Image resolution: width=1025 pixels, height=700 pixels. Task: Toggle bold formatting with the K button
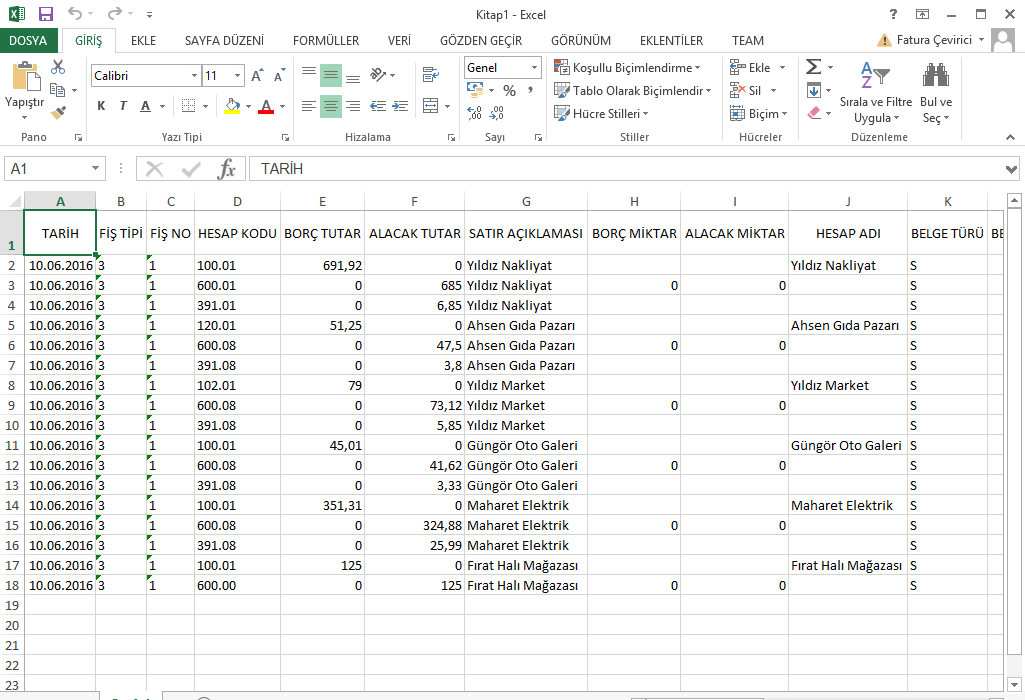tap(101, 106)
